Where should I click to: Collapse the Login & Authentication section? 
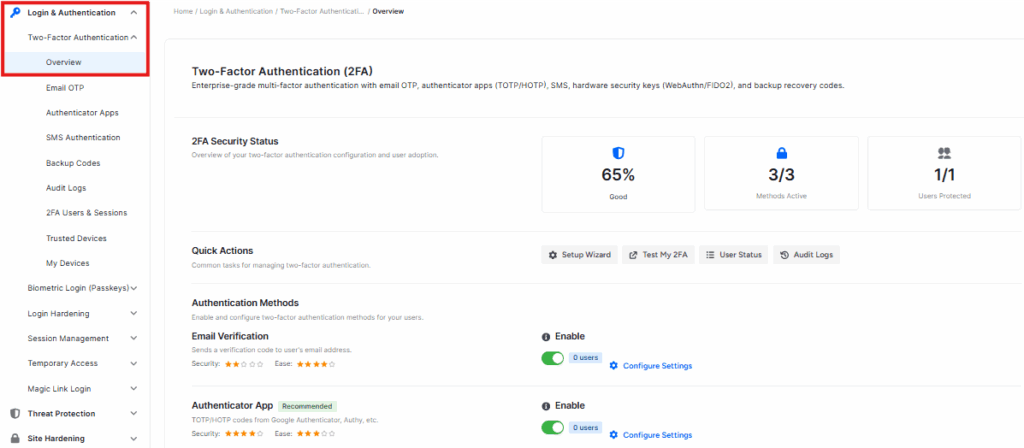point(133,12)
